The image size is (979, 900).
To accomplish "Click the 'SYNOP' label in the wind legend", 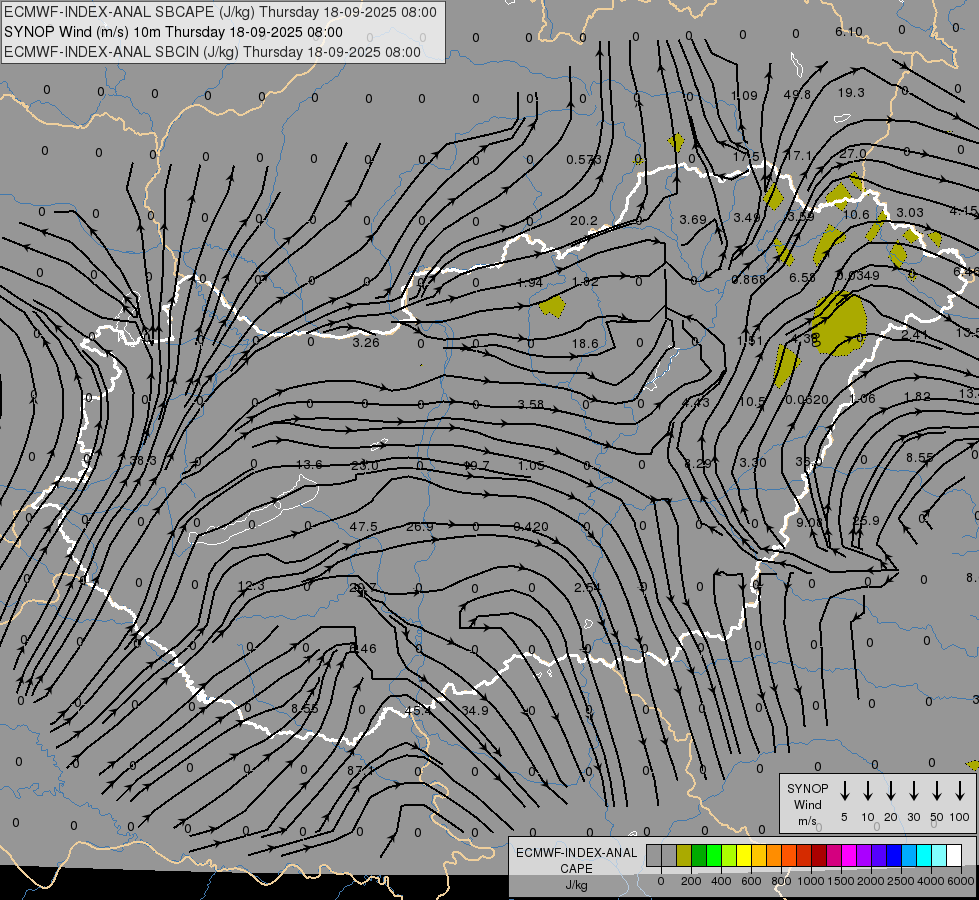I will point(807,788).
